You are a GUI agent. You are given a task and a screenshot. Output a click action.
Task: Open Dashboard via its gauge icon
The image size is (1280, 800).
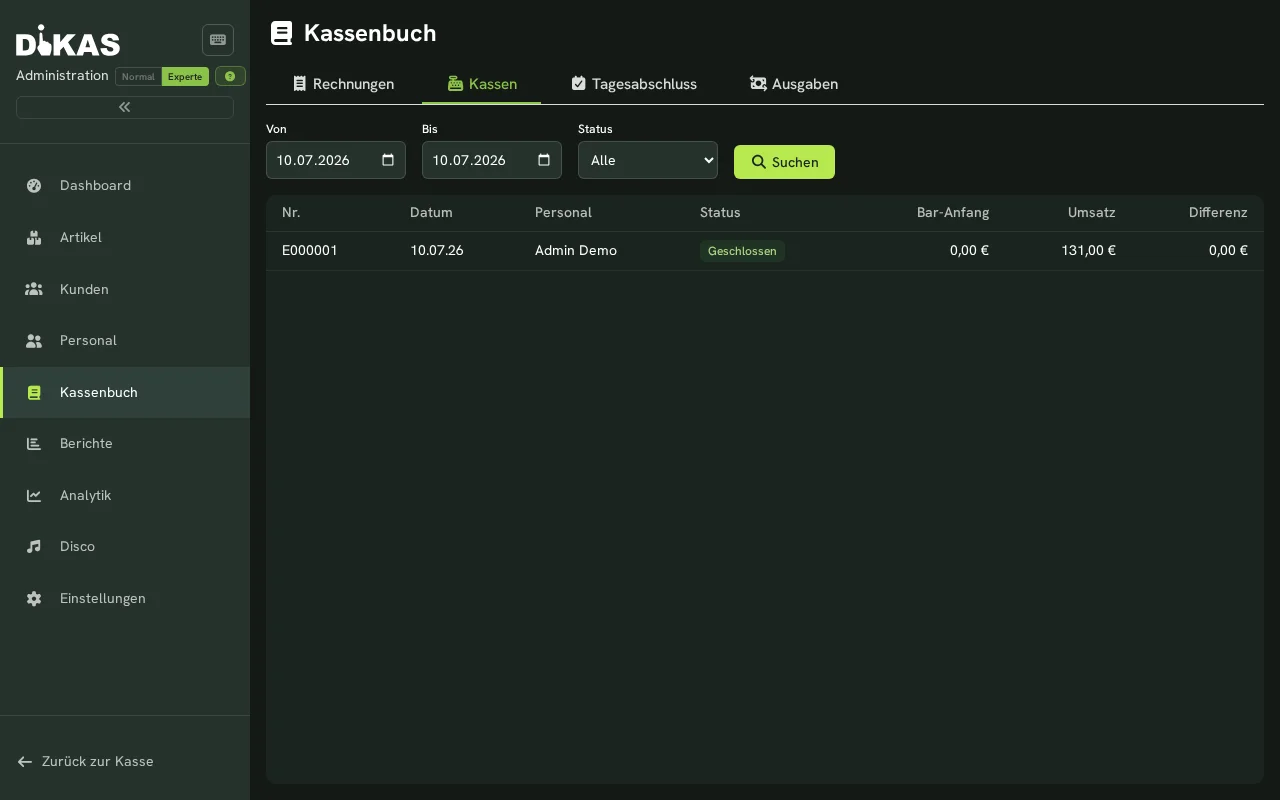click(34, 185)
